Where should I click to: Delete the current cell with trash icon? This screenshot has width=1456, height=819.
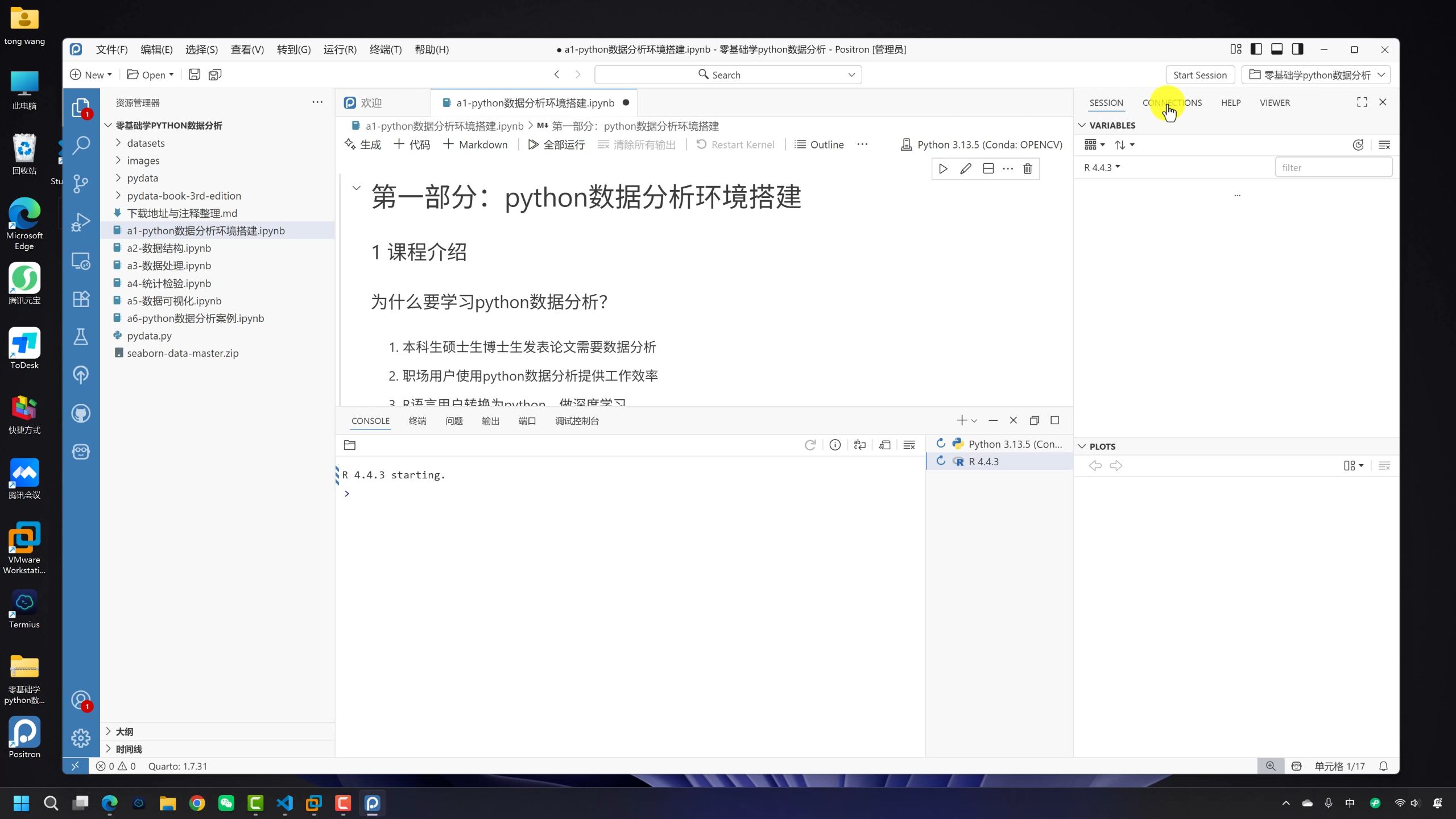(1027, 168)
